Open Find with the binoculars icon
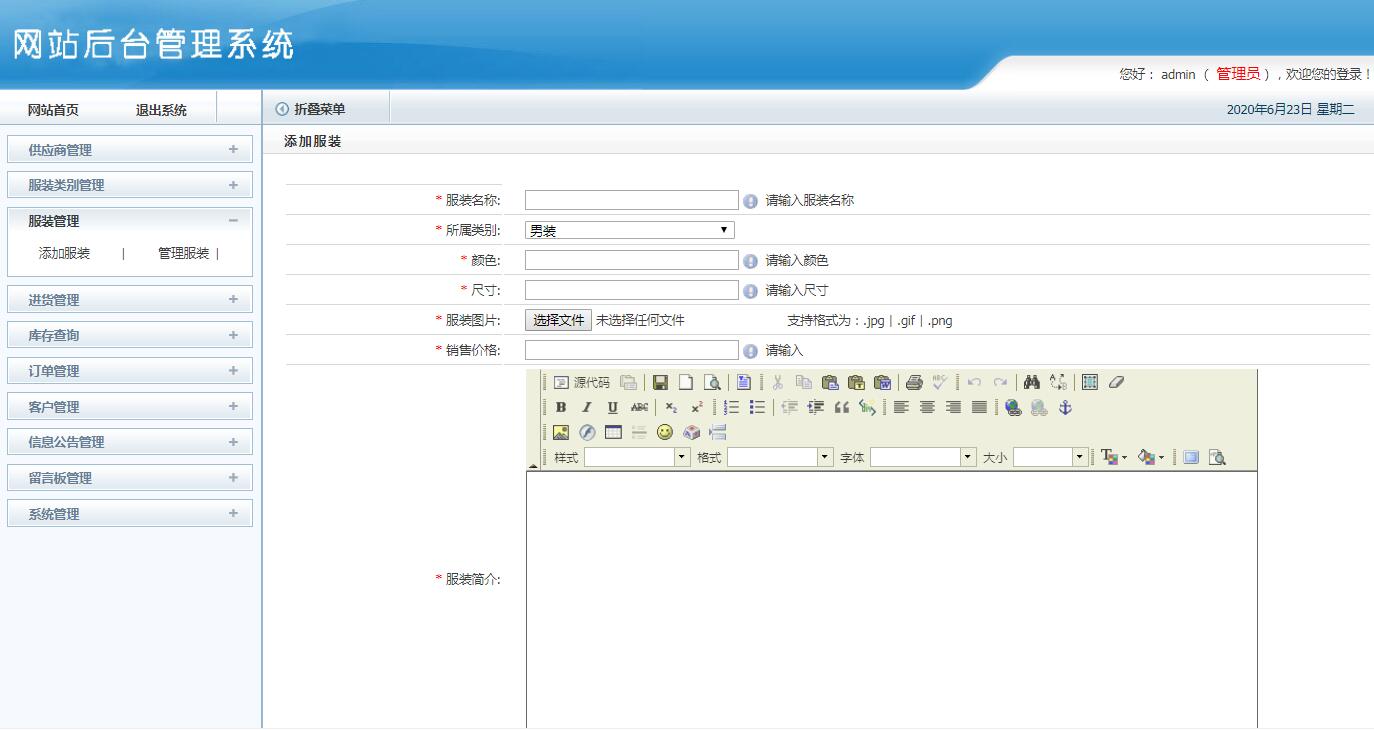The height and width of the screenshot is (730, 1374). [x=1032, y=382]
